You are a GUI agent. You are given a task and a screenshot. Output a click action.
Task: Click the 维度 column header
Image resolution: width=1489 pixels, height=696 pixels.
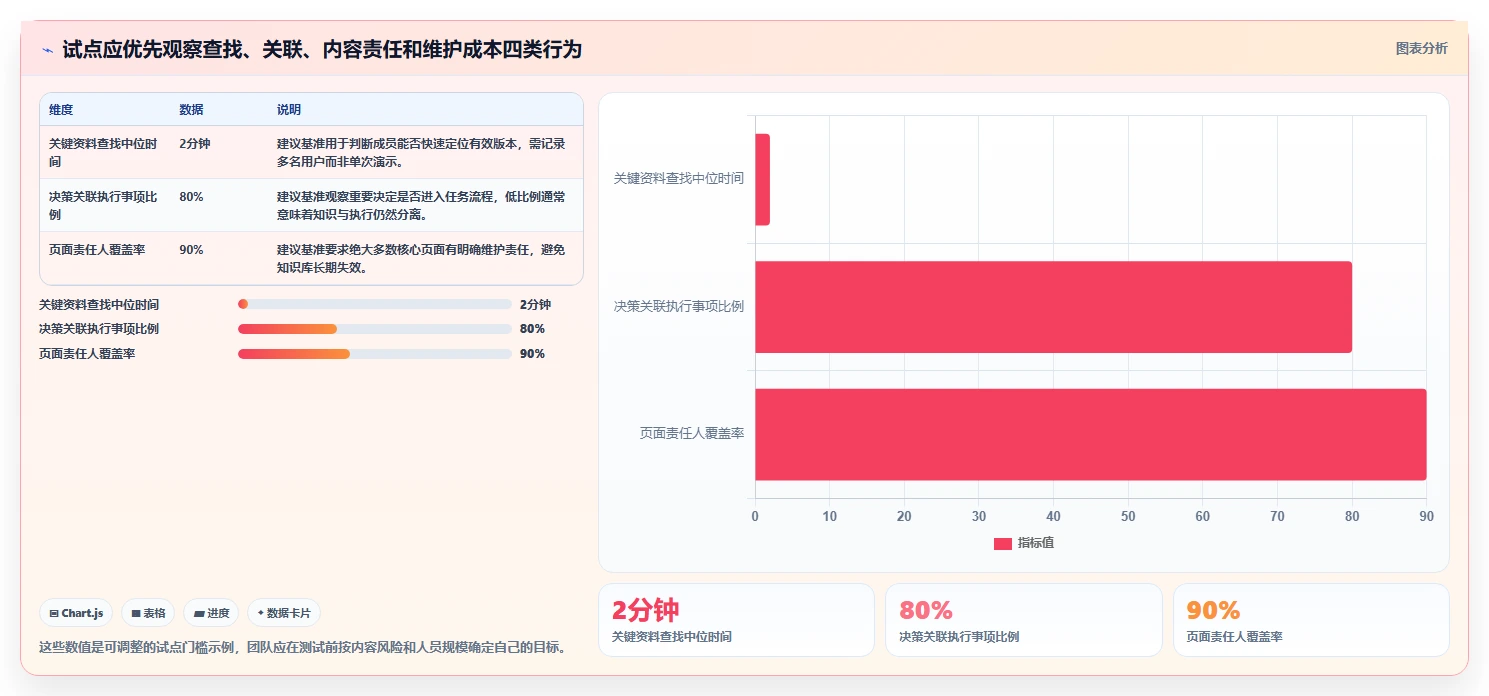coord(61,110)
